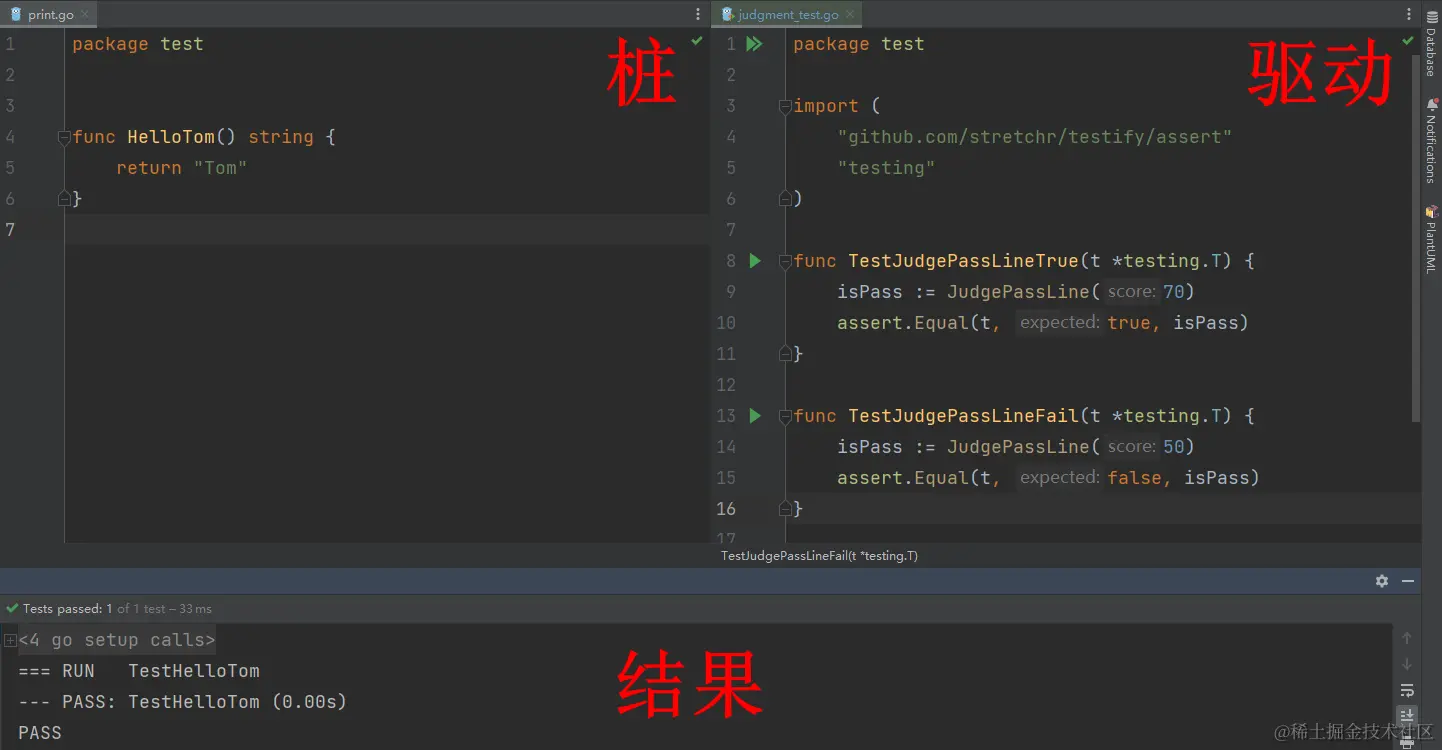
Task: Click '--- PASS: TestHelloTom' console line
Action: click(x=183, y=702)
